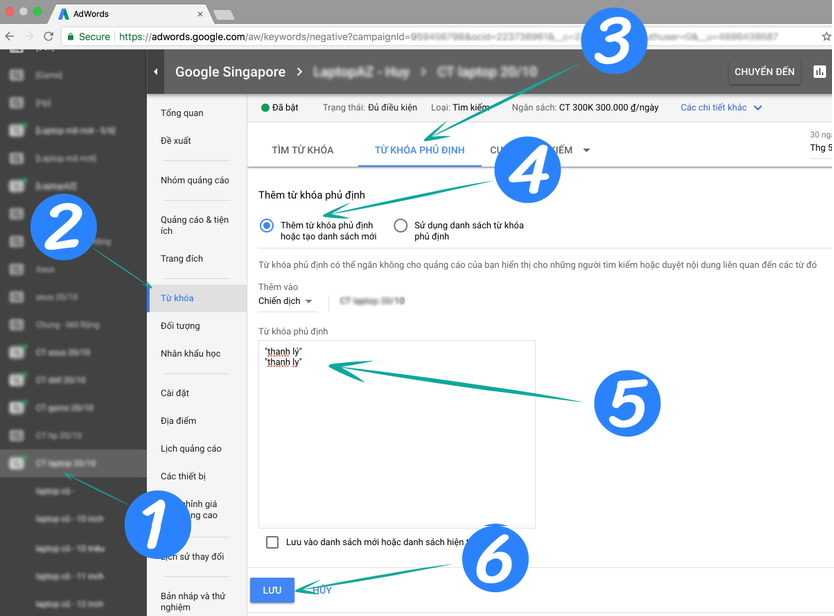Select TỪ KHÓA PHỦ ĐỊNH tab
834x616 pixels.
point(420,150)
